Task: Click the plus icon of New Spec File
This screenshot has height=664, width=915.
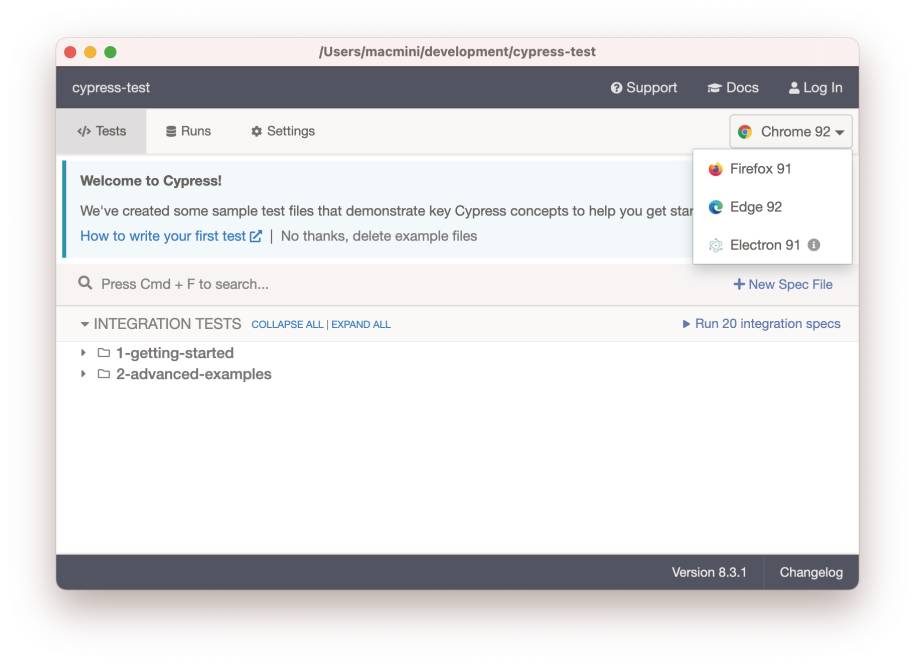Action: tap(739, 284)
